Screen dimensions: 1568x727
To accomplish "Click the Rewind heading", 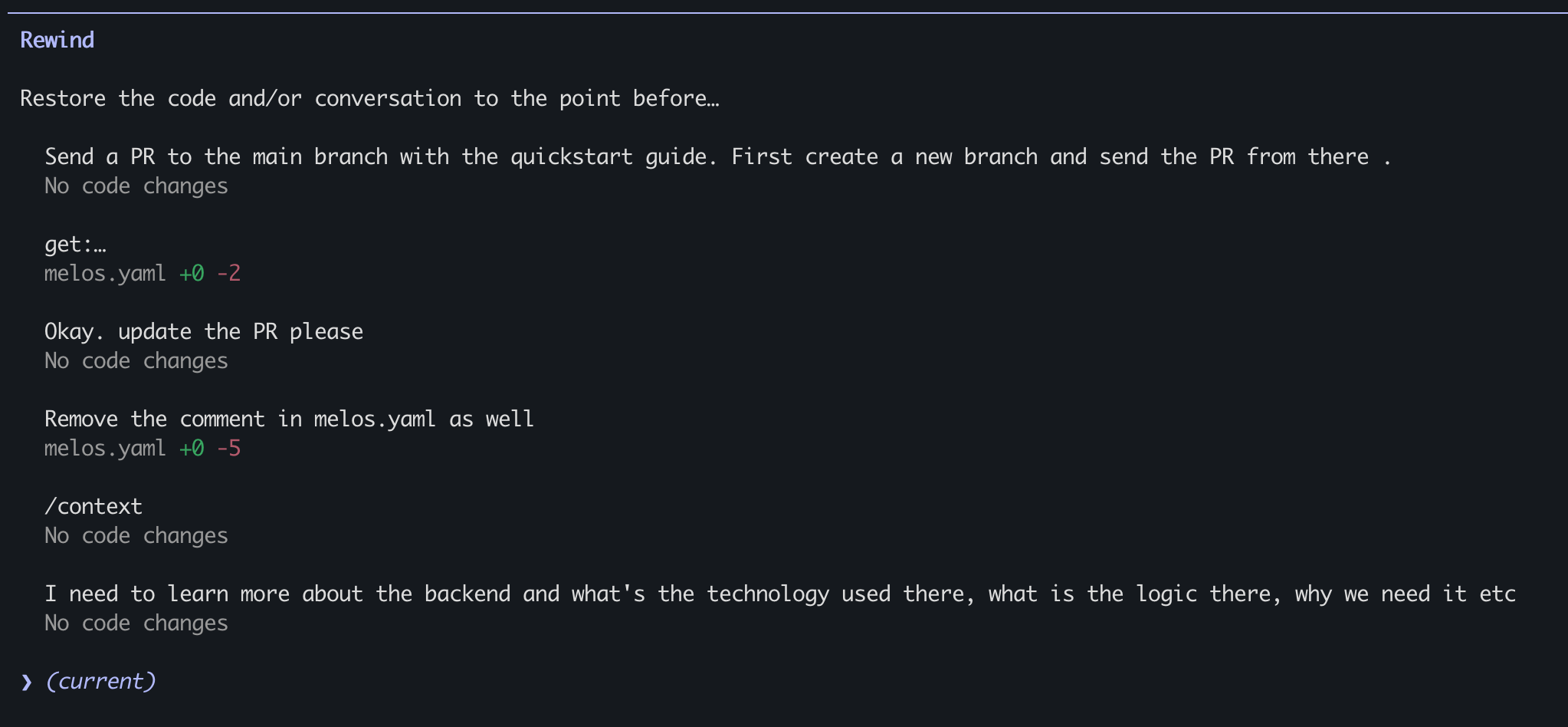I will (57, 40).
